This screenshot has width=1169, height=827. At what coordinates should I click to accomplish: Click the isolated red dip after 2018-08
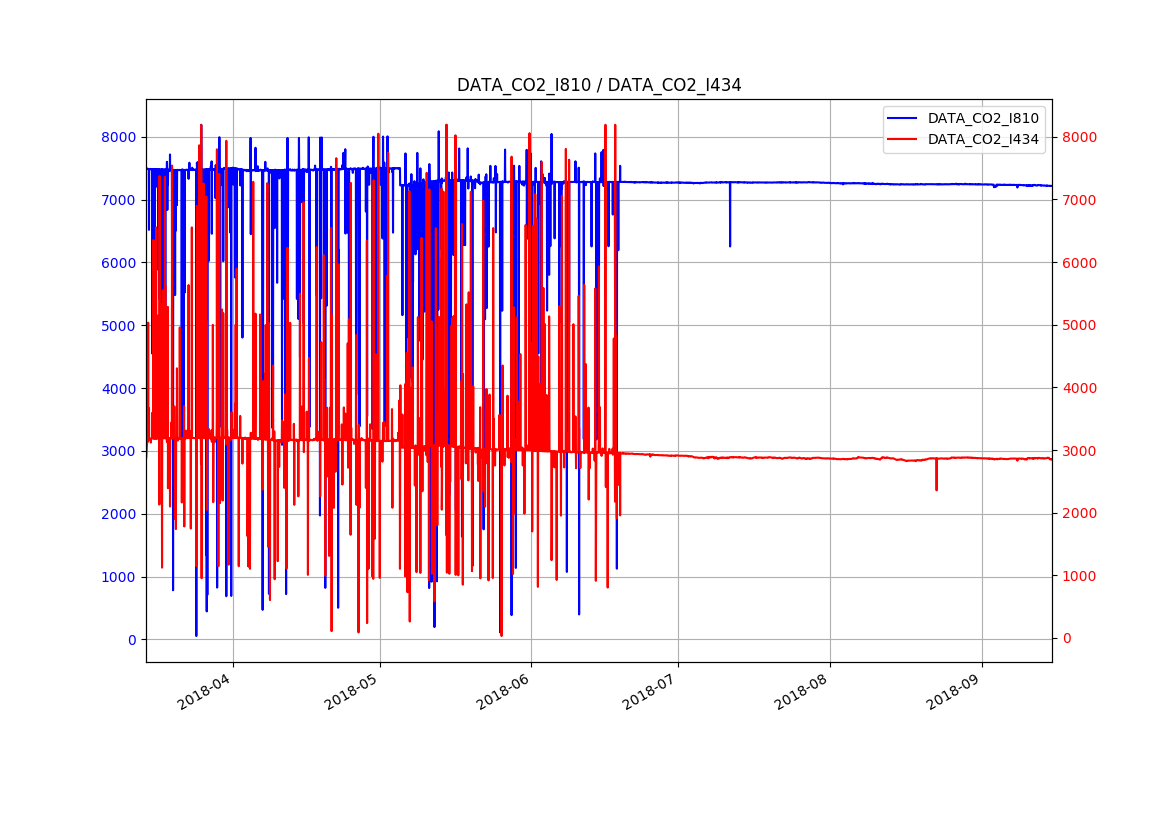(936, 478)
